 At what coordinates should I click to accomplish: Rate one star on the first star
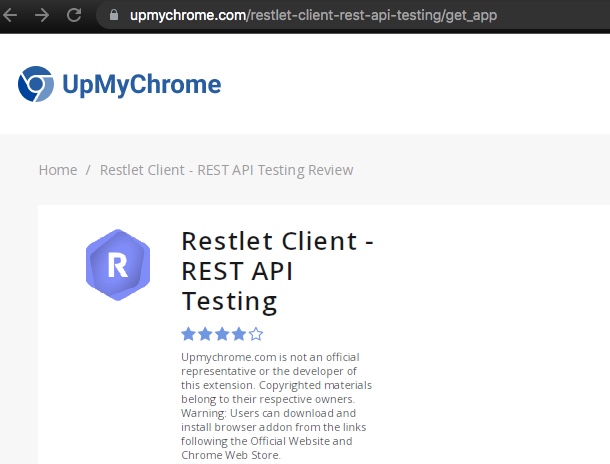(x=188, y=334)
